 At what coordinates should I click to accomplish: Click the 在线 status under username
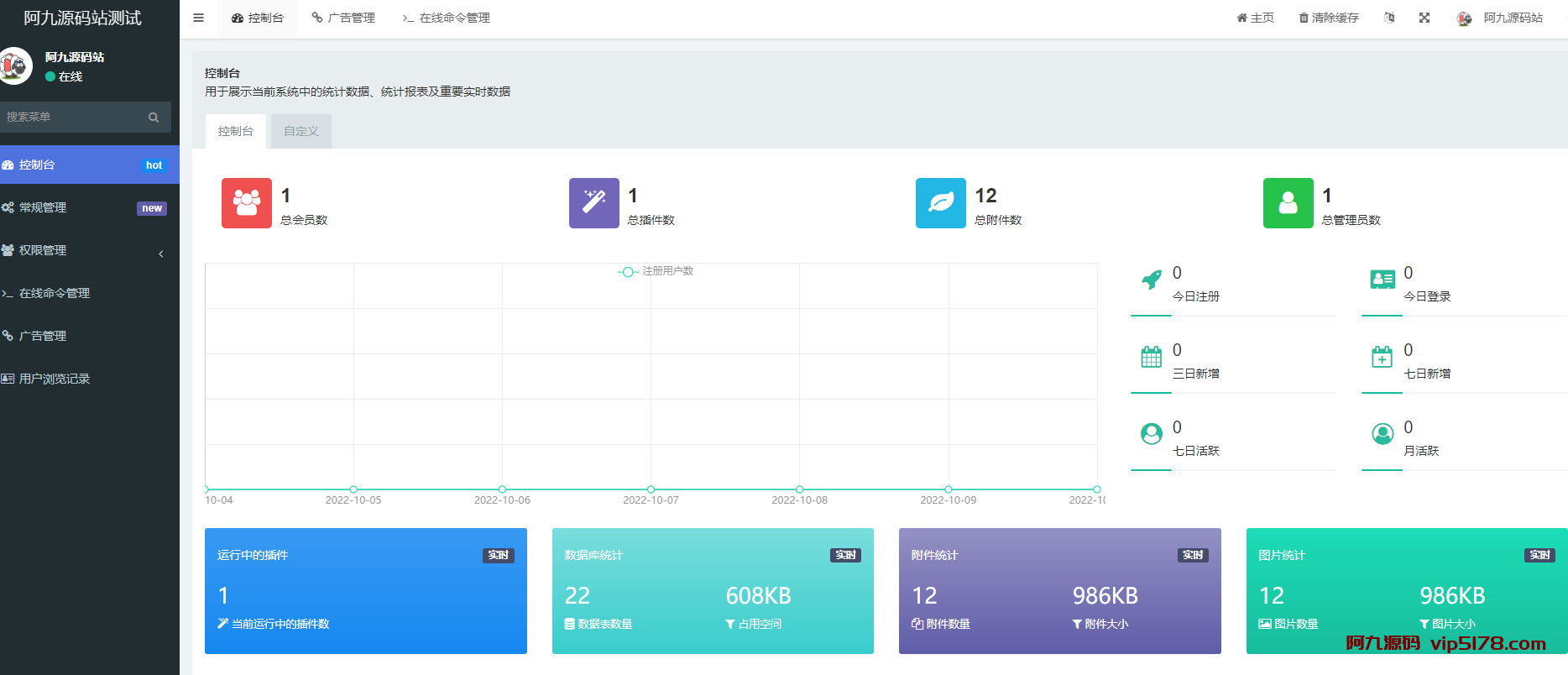tap(64, 76)
